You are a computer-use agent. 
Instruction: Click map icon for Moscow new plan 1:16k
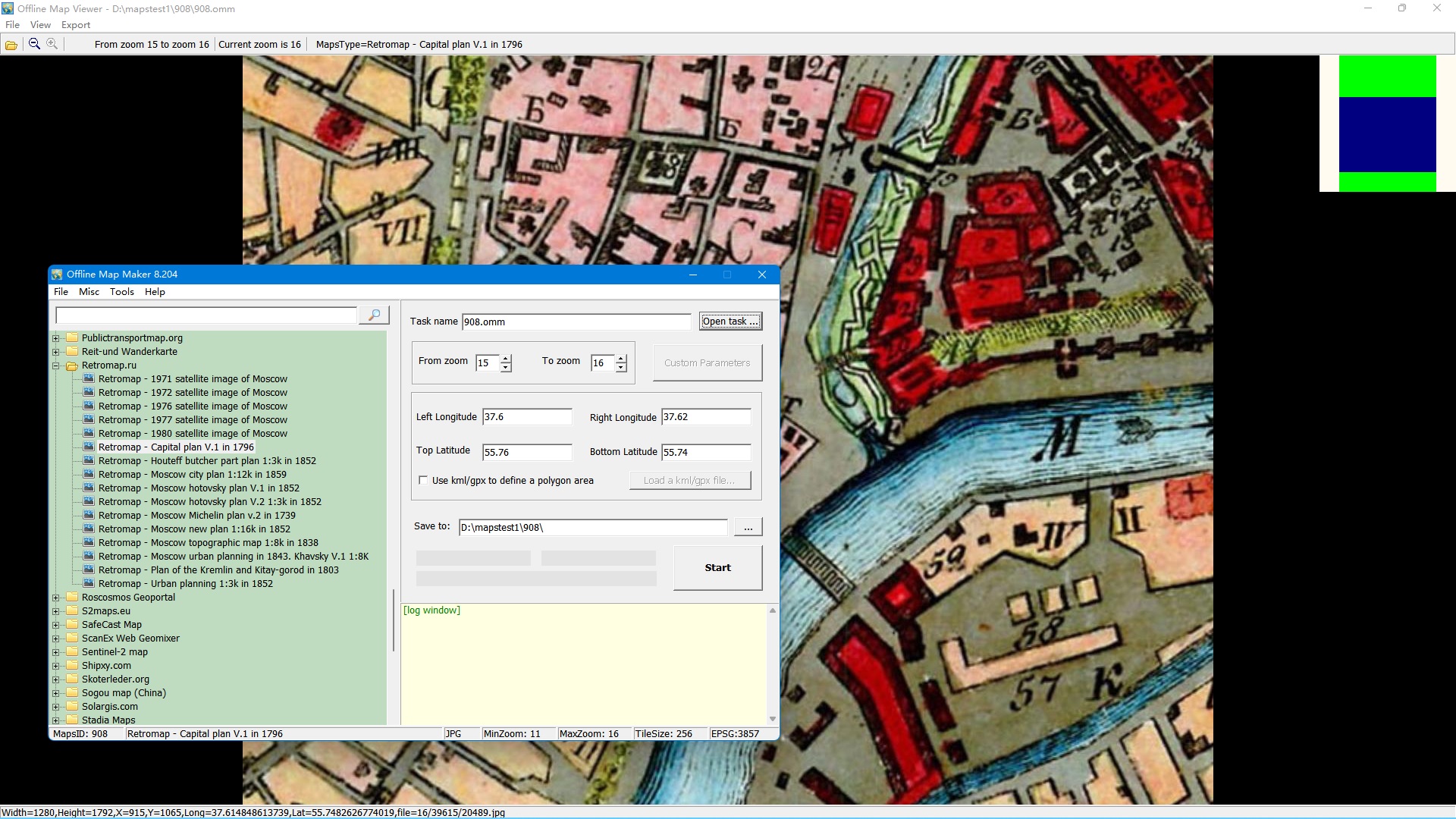pyautogui.click(x=89, y=529)
